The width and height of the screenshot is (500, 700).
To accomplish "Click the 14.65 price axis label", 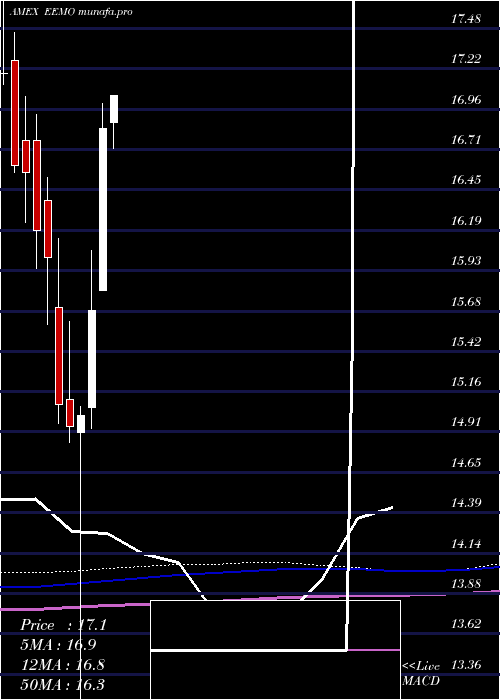I will pyautogui.click(x=467, y=462).
